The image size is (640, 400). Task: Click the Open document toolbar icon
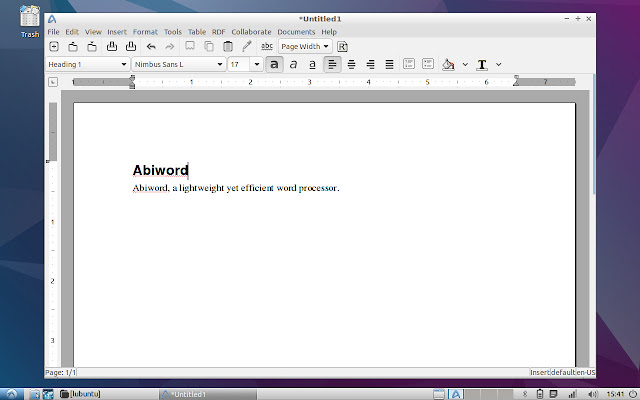click(73, 47)
